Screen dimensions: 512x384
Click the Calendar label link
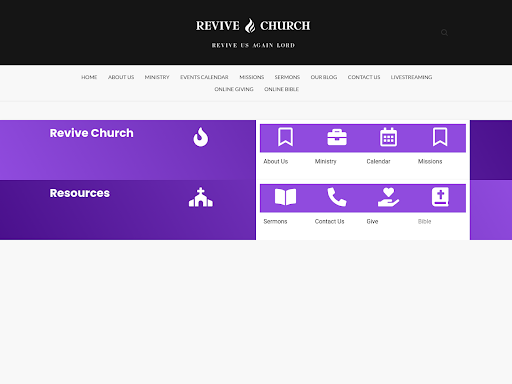[378, 161]
